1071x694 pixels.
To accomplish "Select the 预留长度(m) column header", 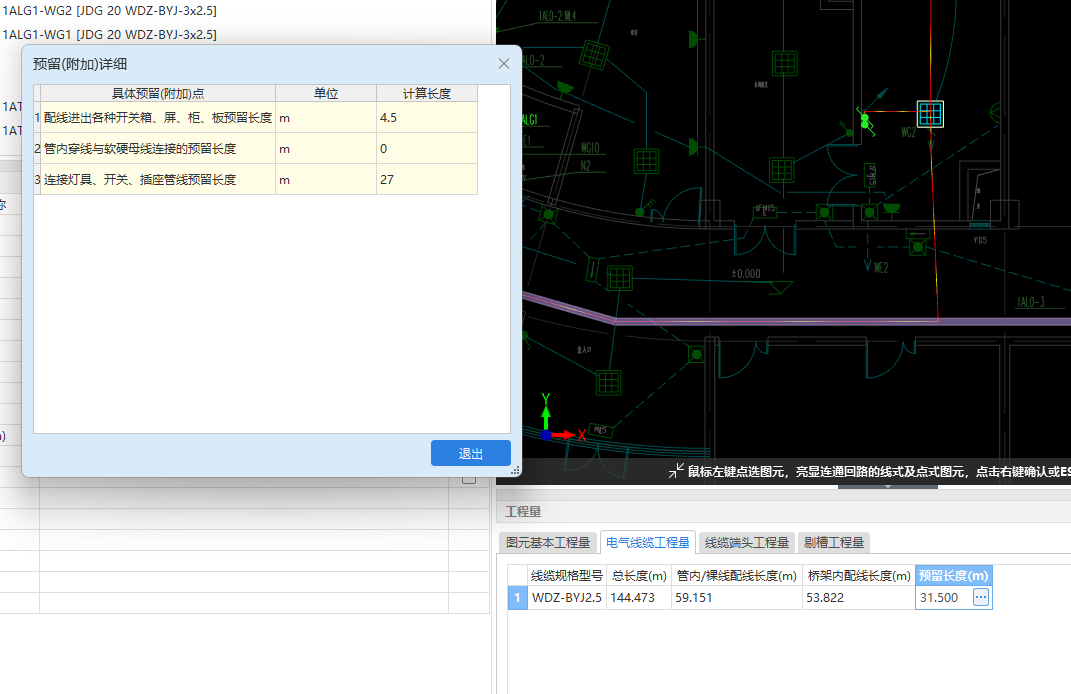I will click(x=954, y=576).
